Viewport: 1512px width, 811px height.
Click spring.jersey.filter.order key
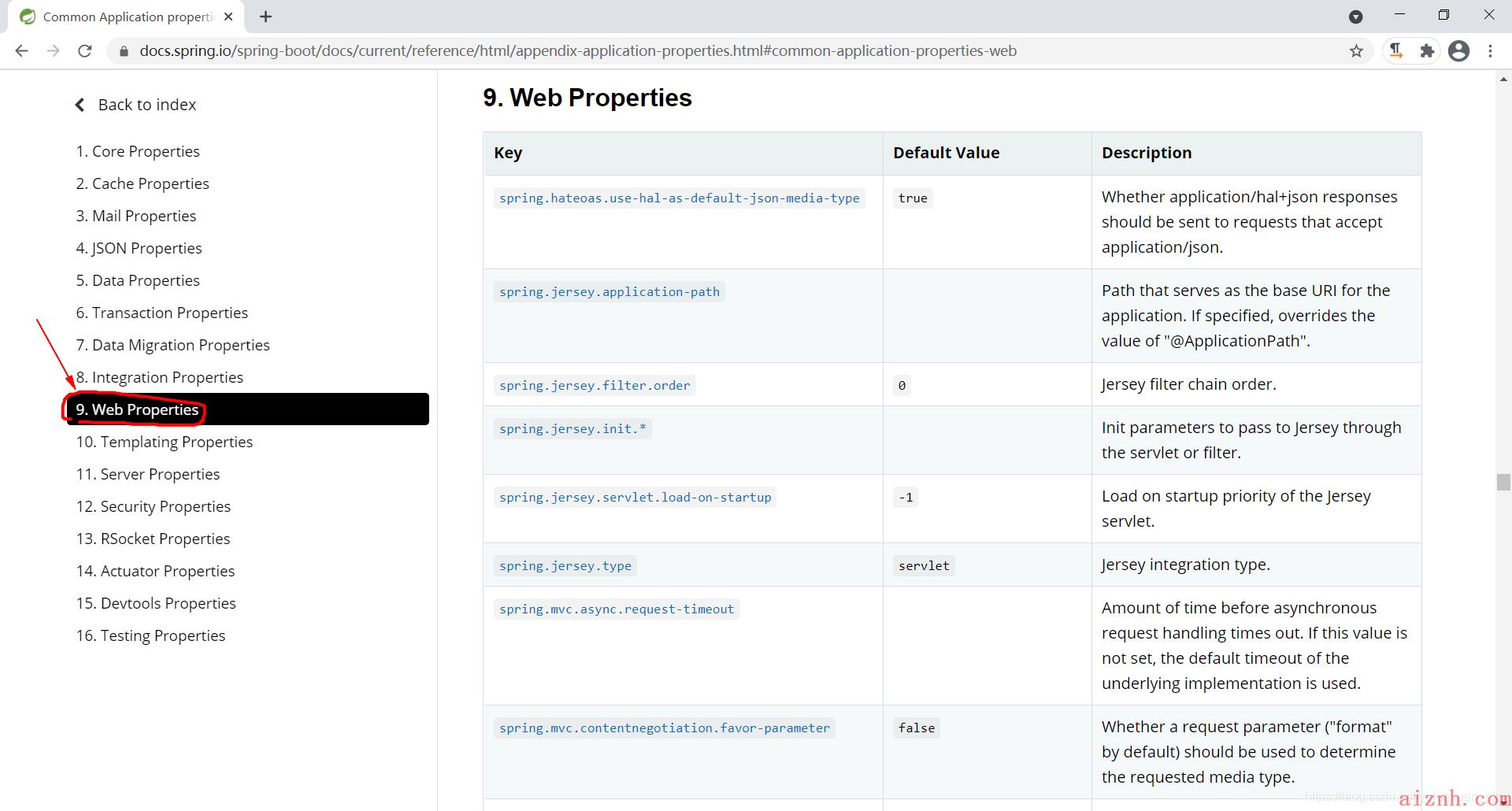pos(595,386)
